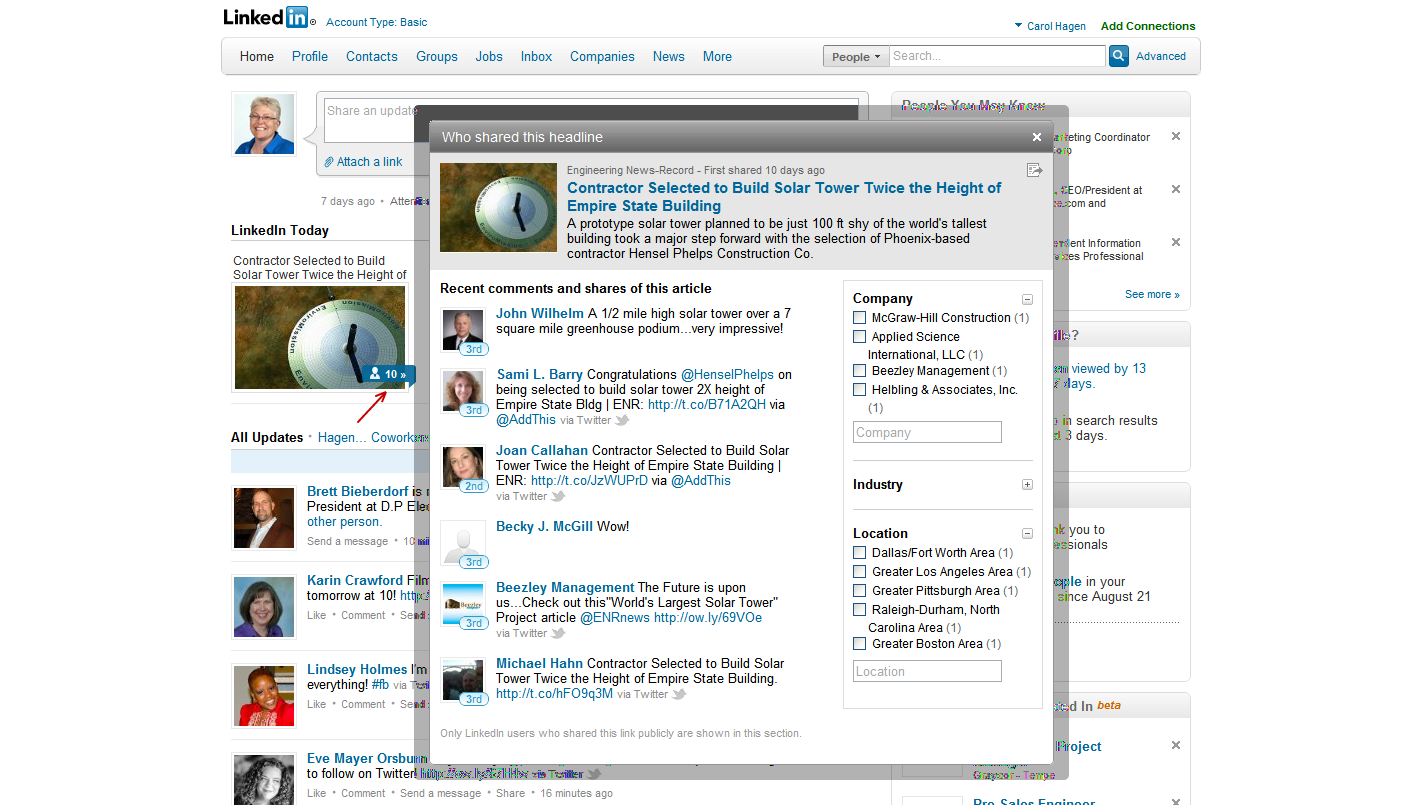Screen dimensions: 1423x805
Task: Open the Home menu
Action: pyautogui.click(x=257, y=57)
